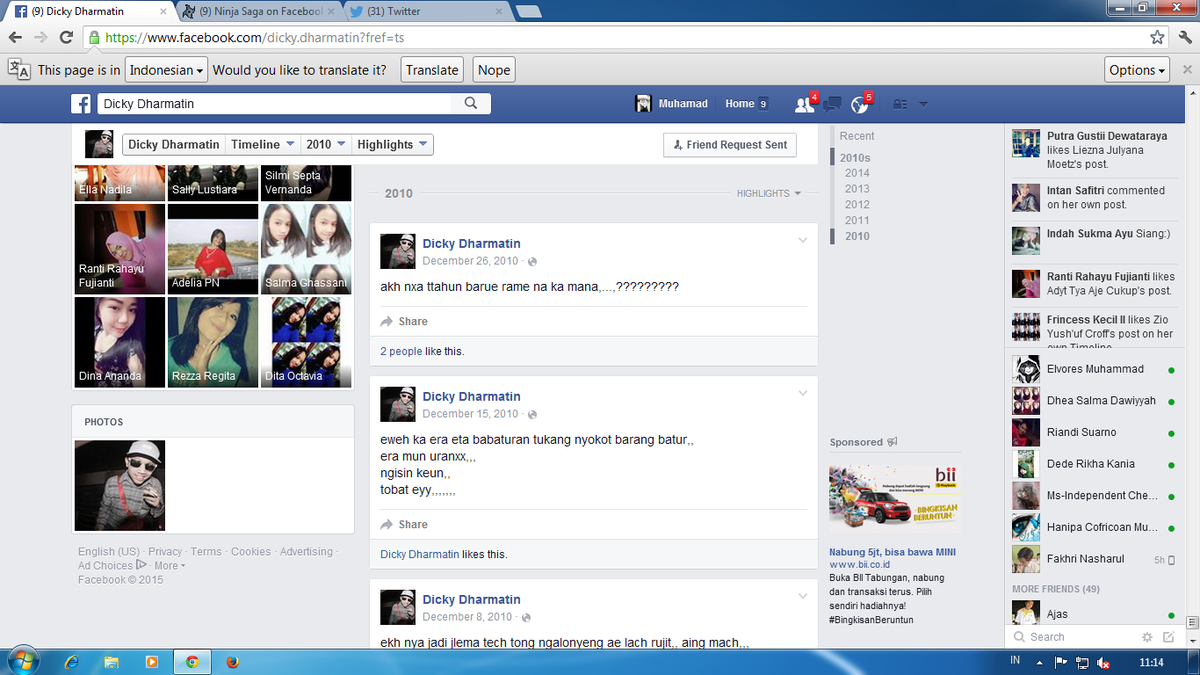
Task: Click browser back arrow
Action: pyautogui.click(x=15, y=38)
